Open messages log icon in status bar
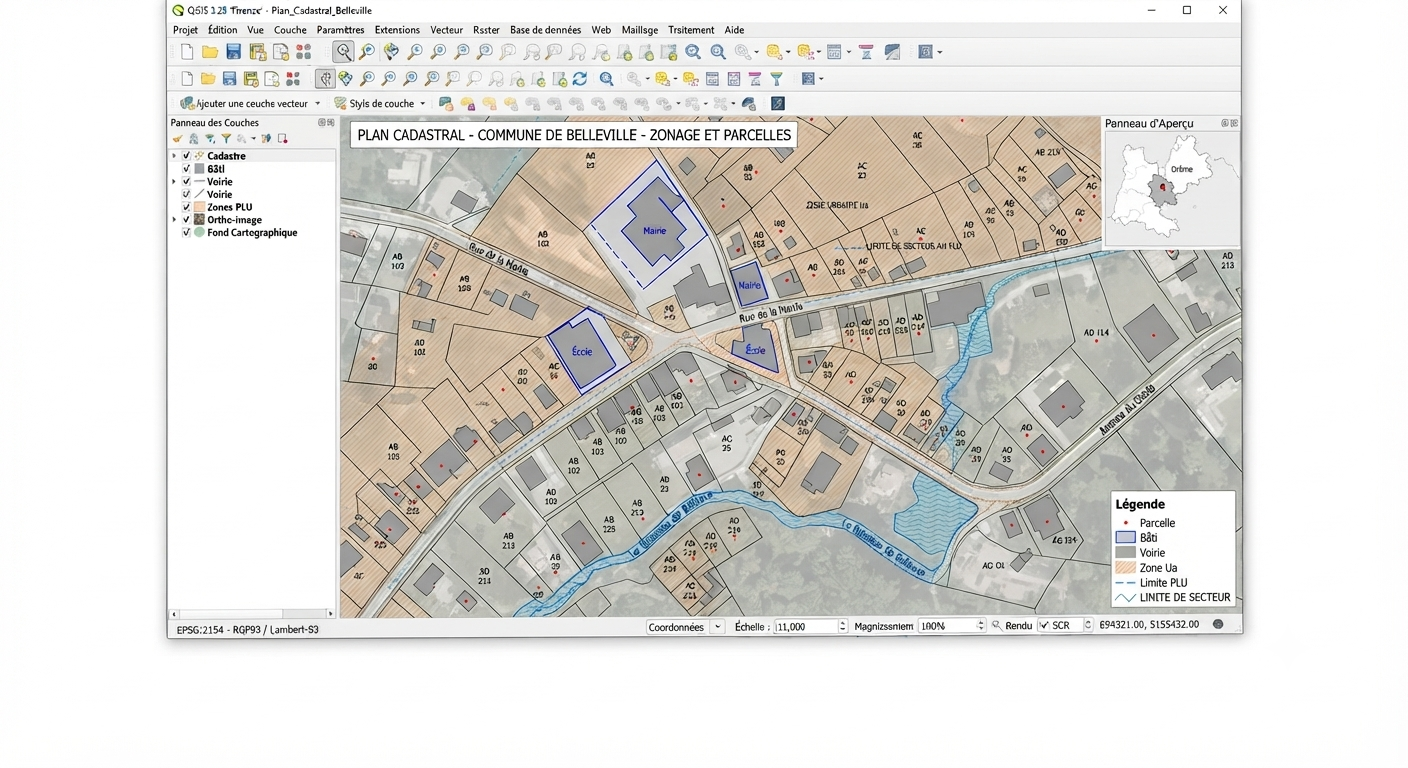Image resolution: width=1408 pixels, height=768 pixels. (1218, 625)
